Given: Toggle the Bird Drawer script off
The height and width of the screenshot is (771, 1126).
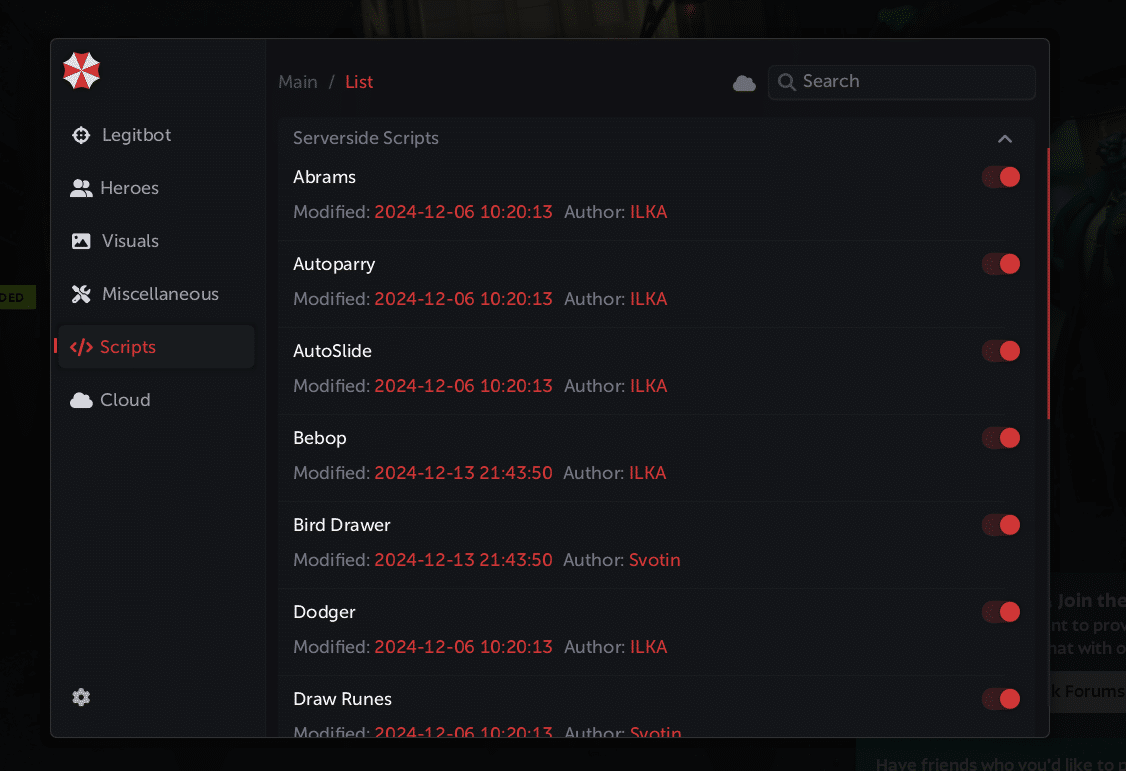Looking at the screenshot, I should [x=1000, y=525].
